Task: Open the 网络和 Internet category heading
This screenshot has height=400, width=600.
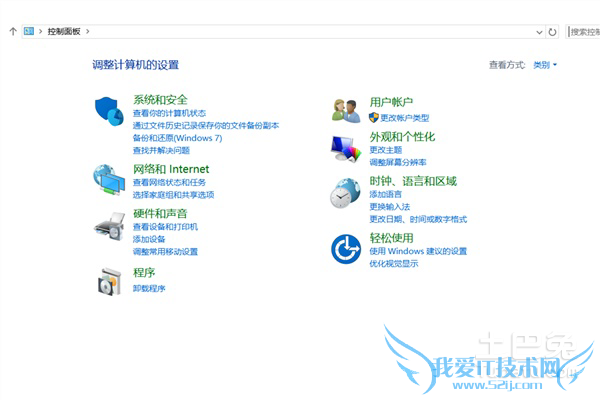Action: pyautogui.click(x=171, y=169)
